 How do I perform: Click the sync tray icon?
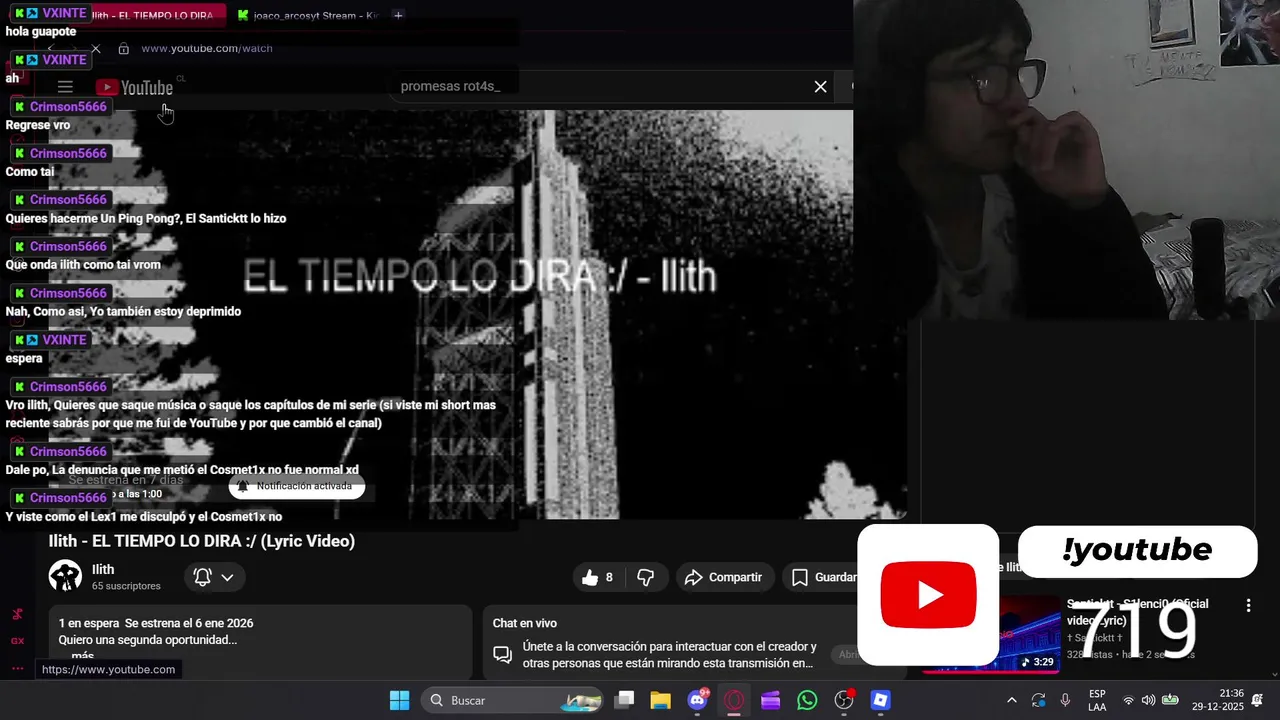pos(1039,700)
